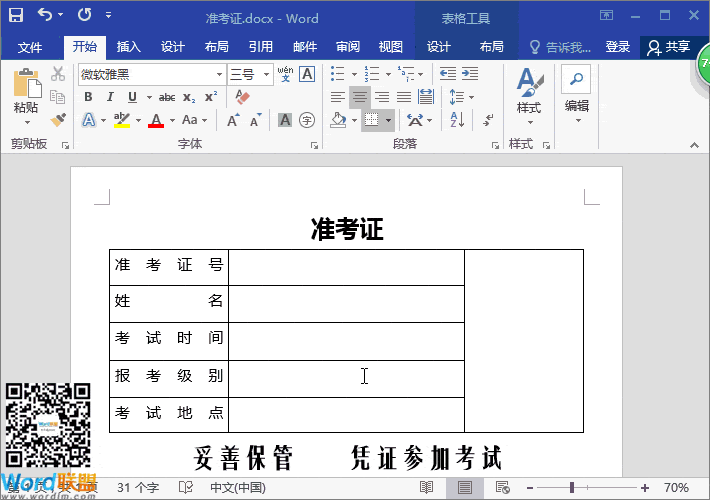Screen dimensions: 710x500
Task: Click the empty cell beside 姓名
Action: tap(346, 304)
